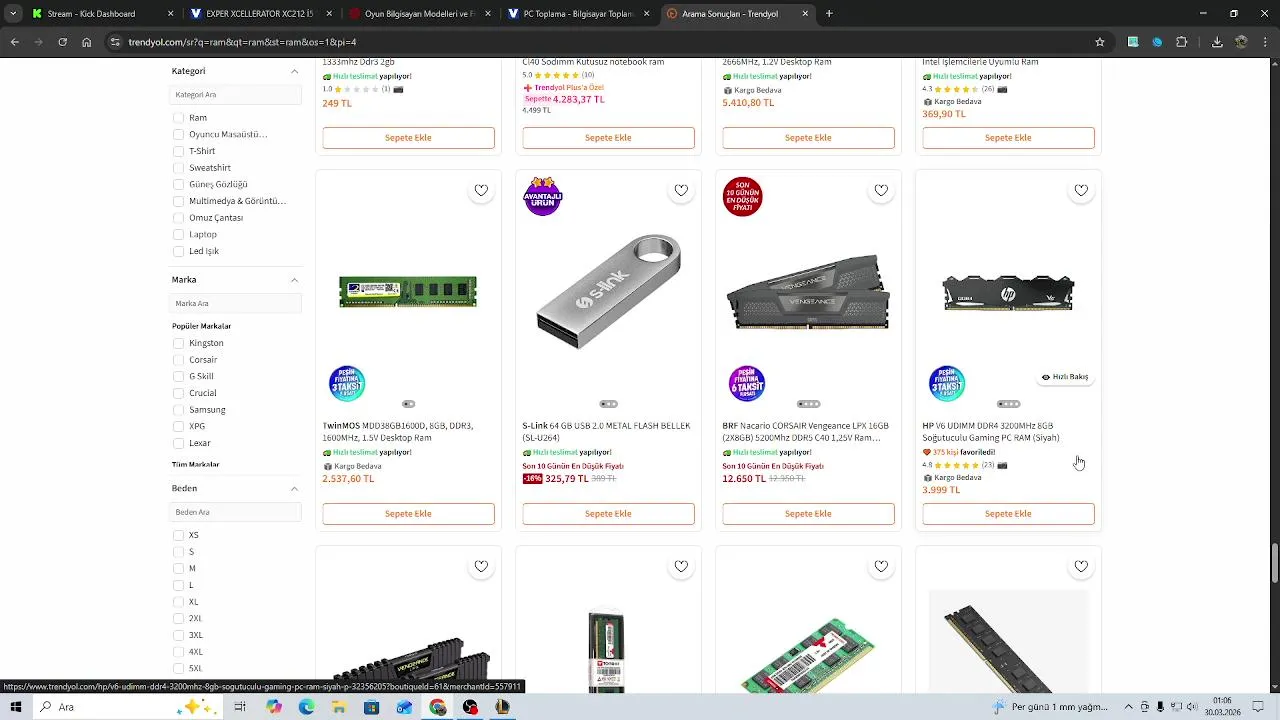Check the Laptop category checkbox
Viewport: 1280px width, 720px height.
(178, 235)
